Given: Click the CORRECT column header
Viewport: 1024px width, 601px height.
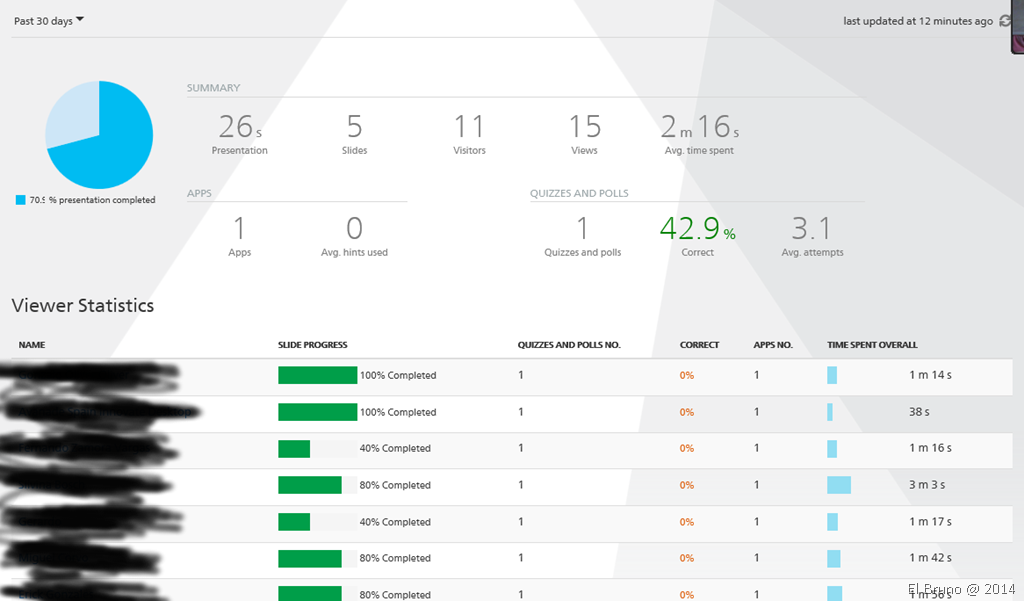Looking at the screenshot, I should [x=699, y=345].
